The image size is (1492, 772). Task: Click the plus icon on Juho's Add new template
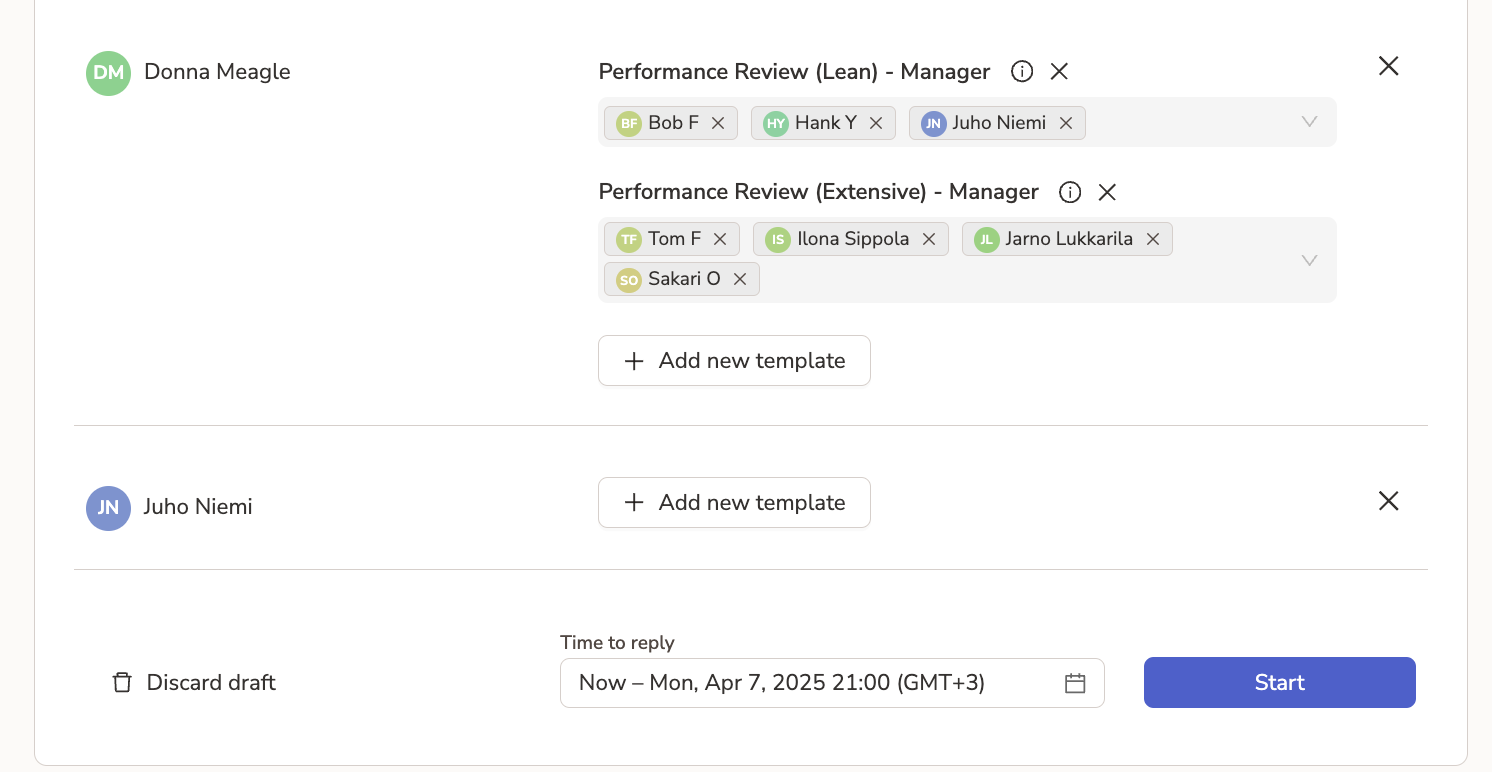tap(633, 502)
